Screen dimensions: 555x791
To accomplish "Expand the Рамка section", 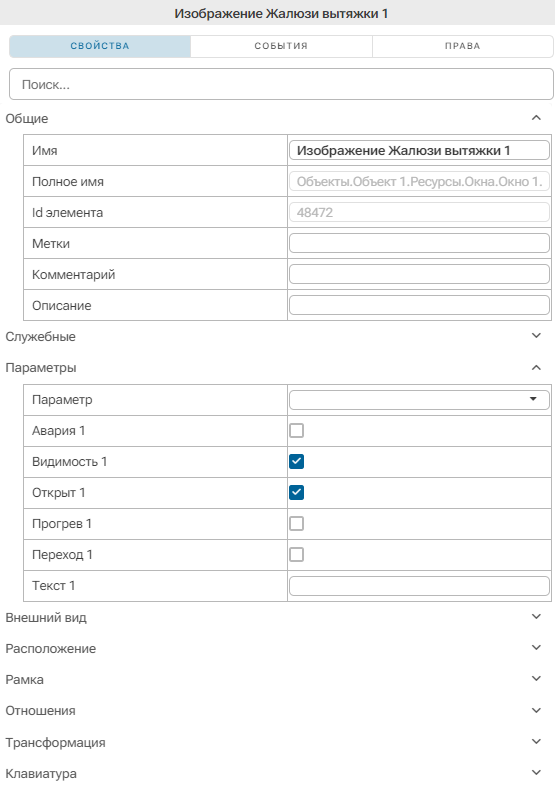I will (x=536, y=679).
